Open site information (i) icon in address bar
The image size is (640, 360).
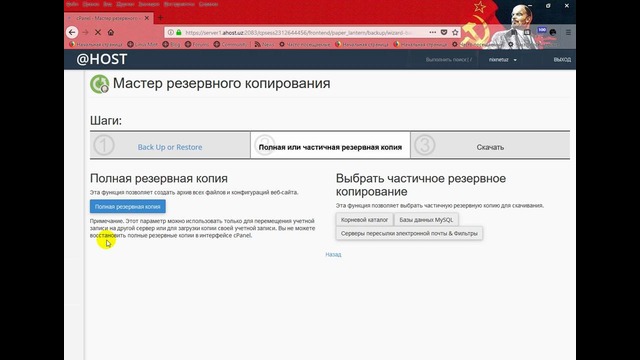(x=171, y=32)
